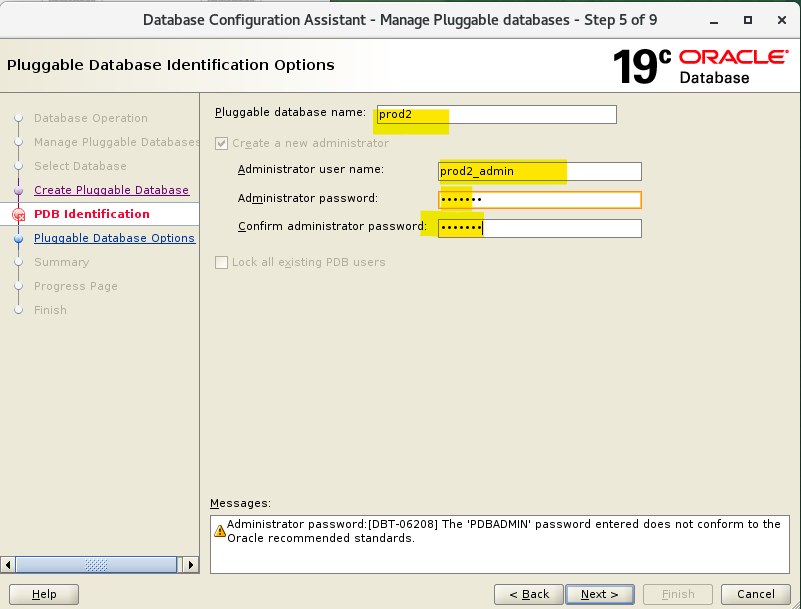The height and width of the screenshot is (609, 801).
Task: Cancel the configuration wizard
Action: 756,594
